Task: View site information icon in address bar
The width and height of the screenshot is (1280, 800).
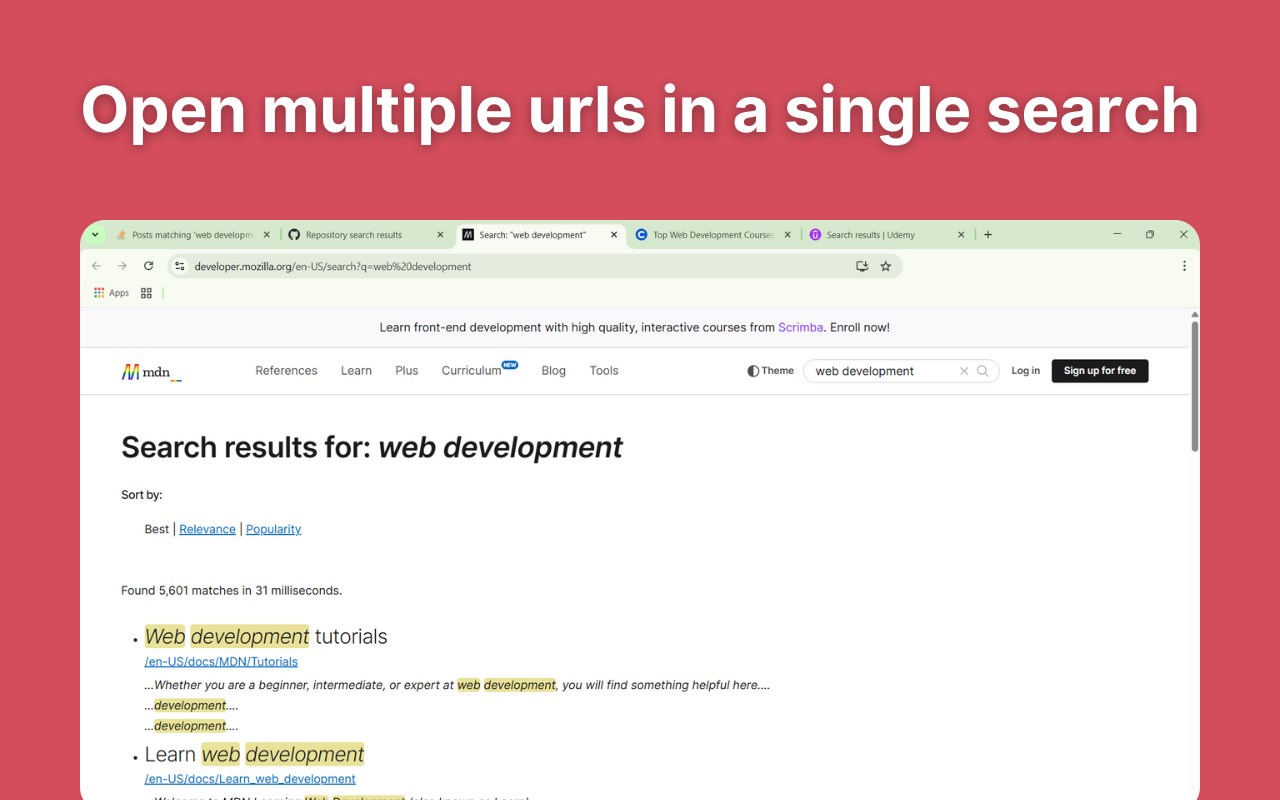Action: click(x=180, y=266)
